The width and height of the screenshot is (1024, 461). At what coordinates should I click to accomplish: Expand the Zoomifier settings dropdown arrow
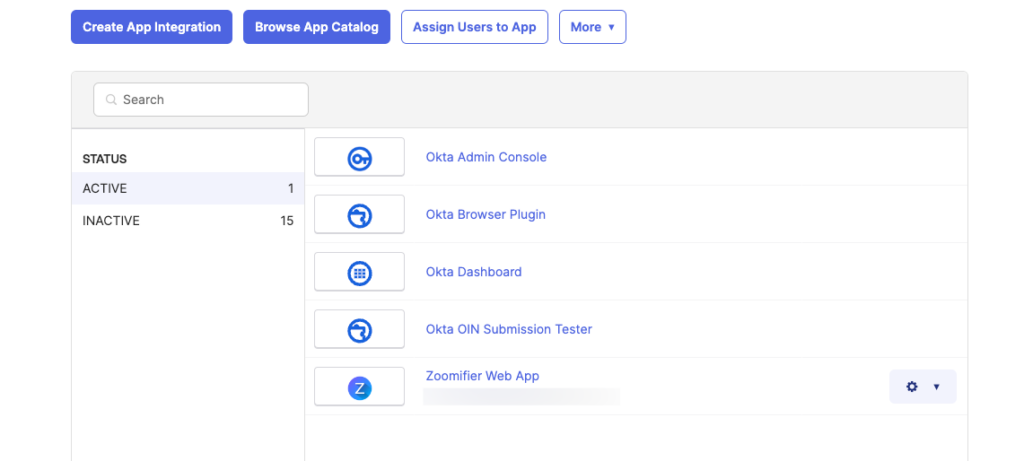(x=936, y=387)
